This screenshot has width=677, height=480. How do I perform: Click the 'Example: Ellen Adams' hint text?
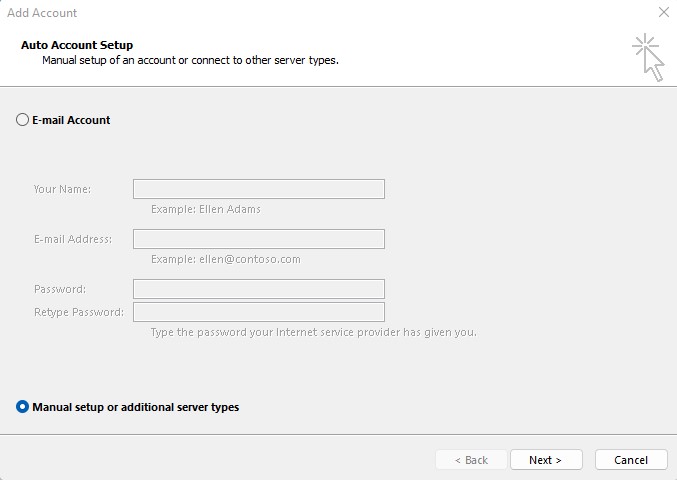[205, 209]
